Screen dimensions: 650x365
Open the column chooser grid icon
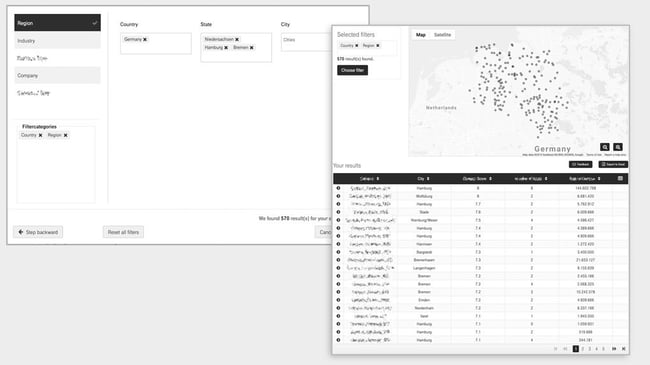(620, 178)
